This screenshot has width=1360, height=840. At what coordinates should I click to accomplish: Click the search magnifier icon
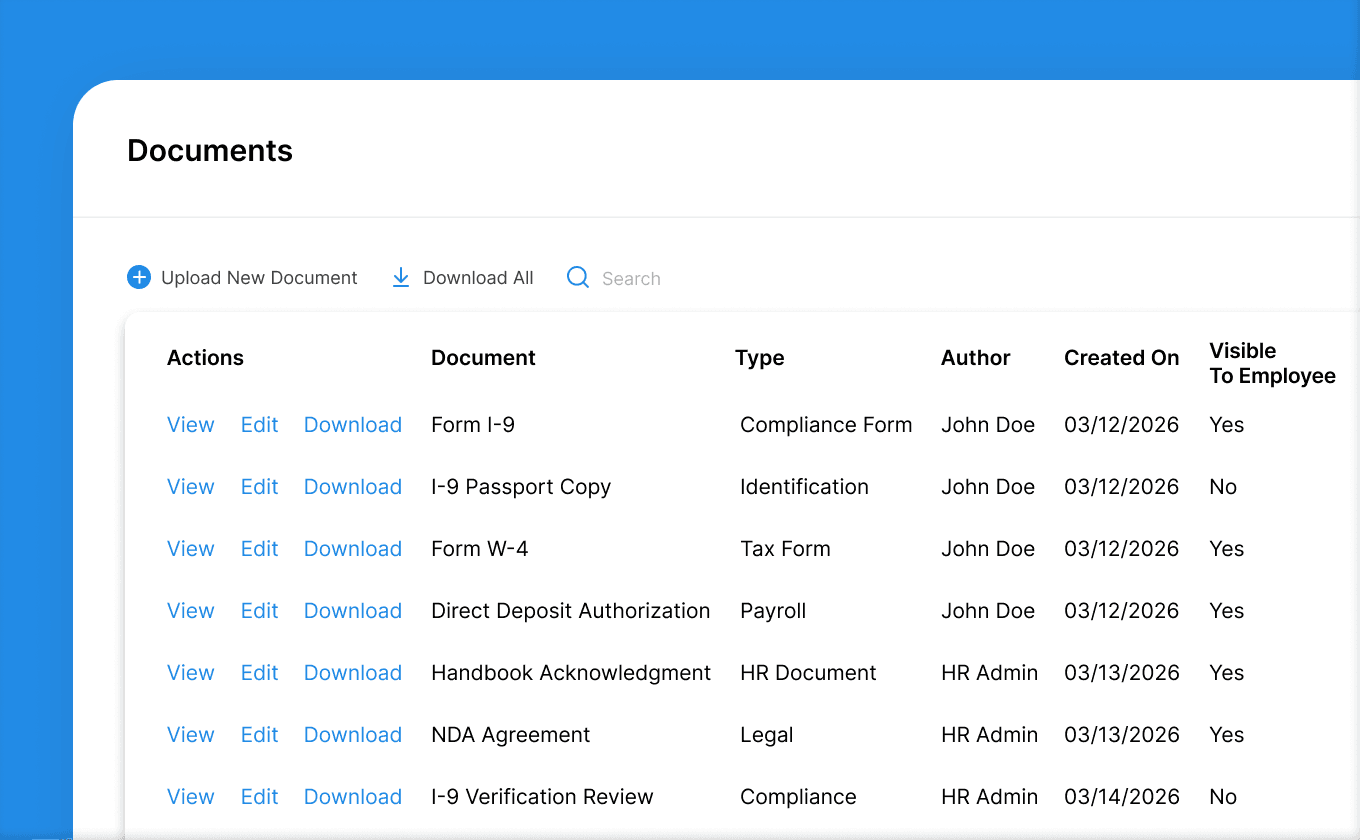click(x=578, y=277)
